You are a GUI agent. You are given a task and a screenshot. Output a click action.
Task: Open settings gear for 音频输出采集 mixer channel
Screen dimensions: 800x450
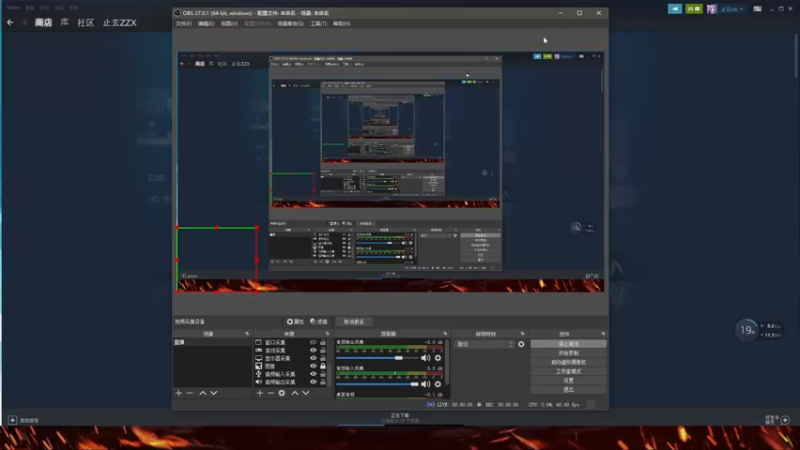[438, 358]
